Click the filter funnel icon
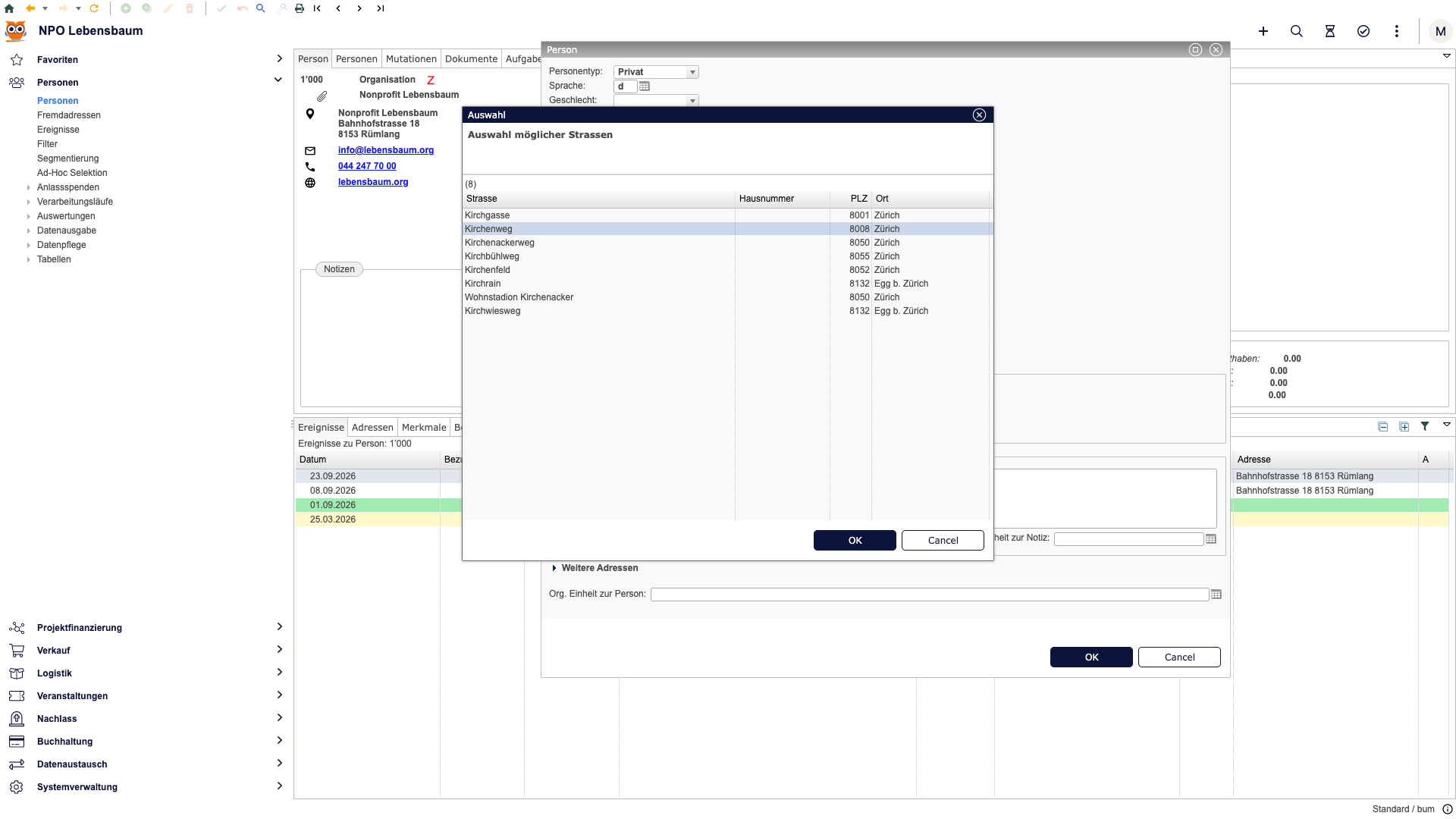Image resolution: width=1456 pixels, height=819 pixels. click(1425, 426)
